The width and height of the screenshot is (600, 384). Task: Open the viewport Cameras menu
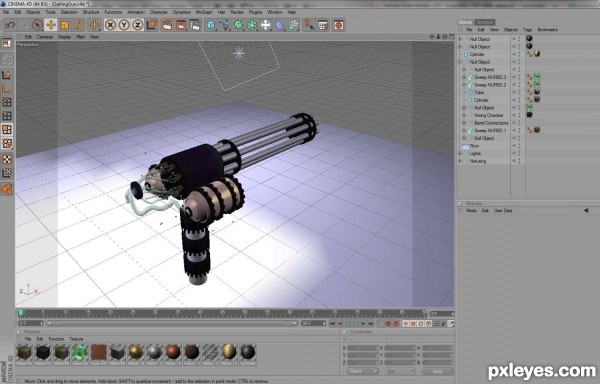coord(45,37)
